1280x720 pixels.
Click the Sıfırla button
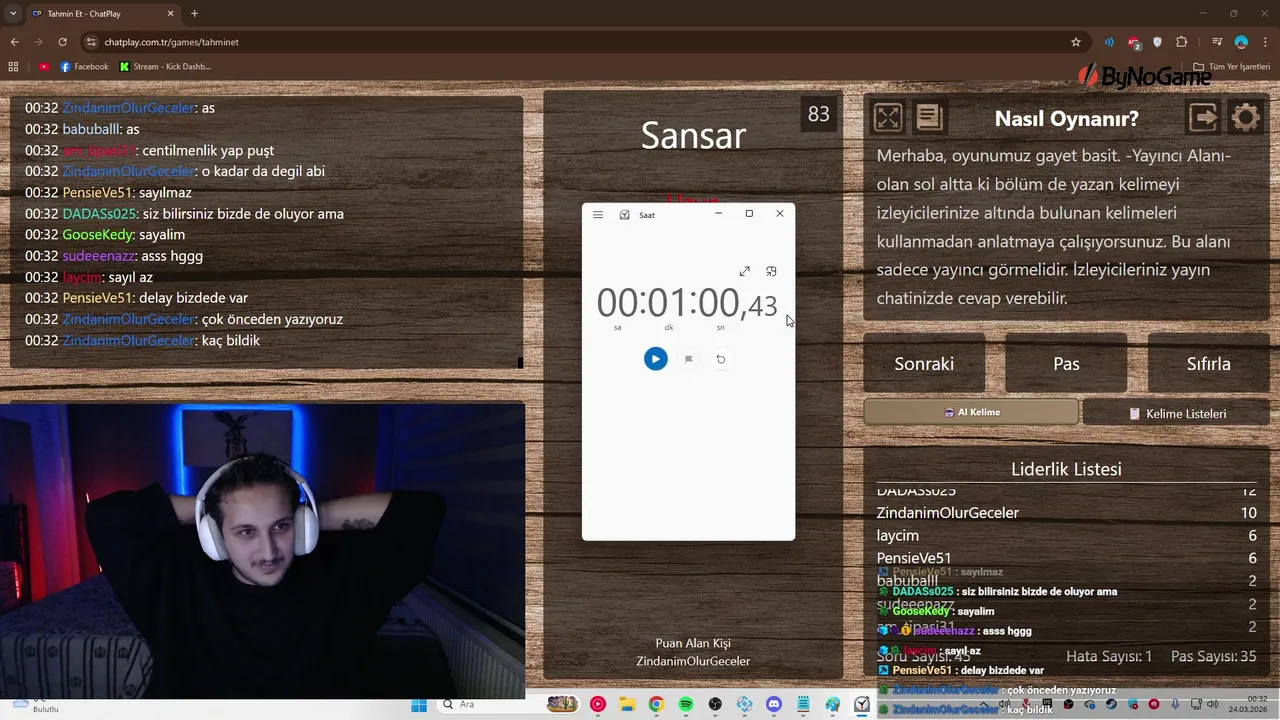(1208, 364)
